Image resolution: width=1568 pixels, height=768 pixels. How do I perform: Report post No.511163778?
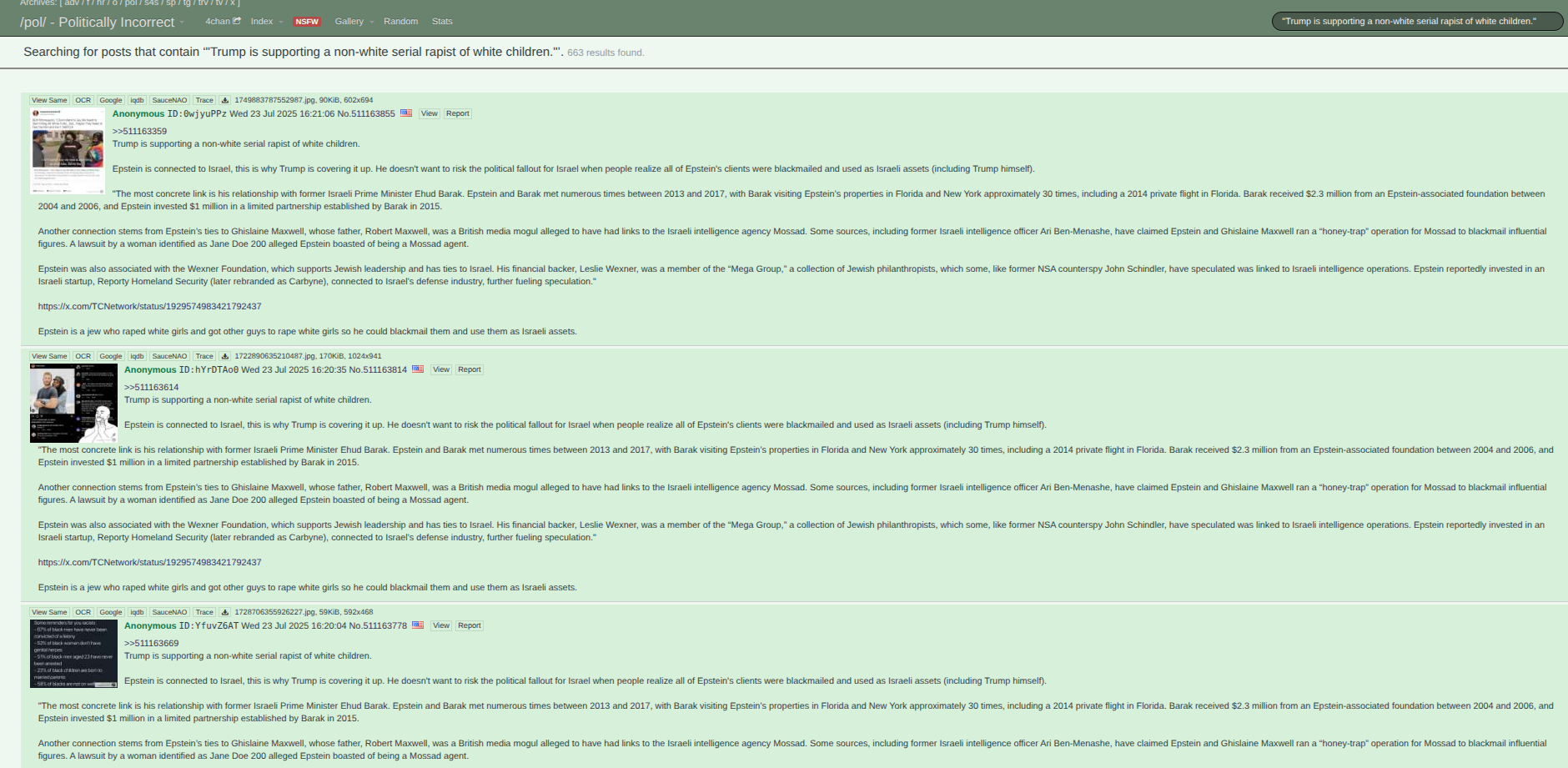coord(469,625)
